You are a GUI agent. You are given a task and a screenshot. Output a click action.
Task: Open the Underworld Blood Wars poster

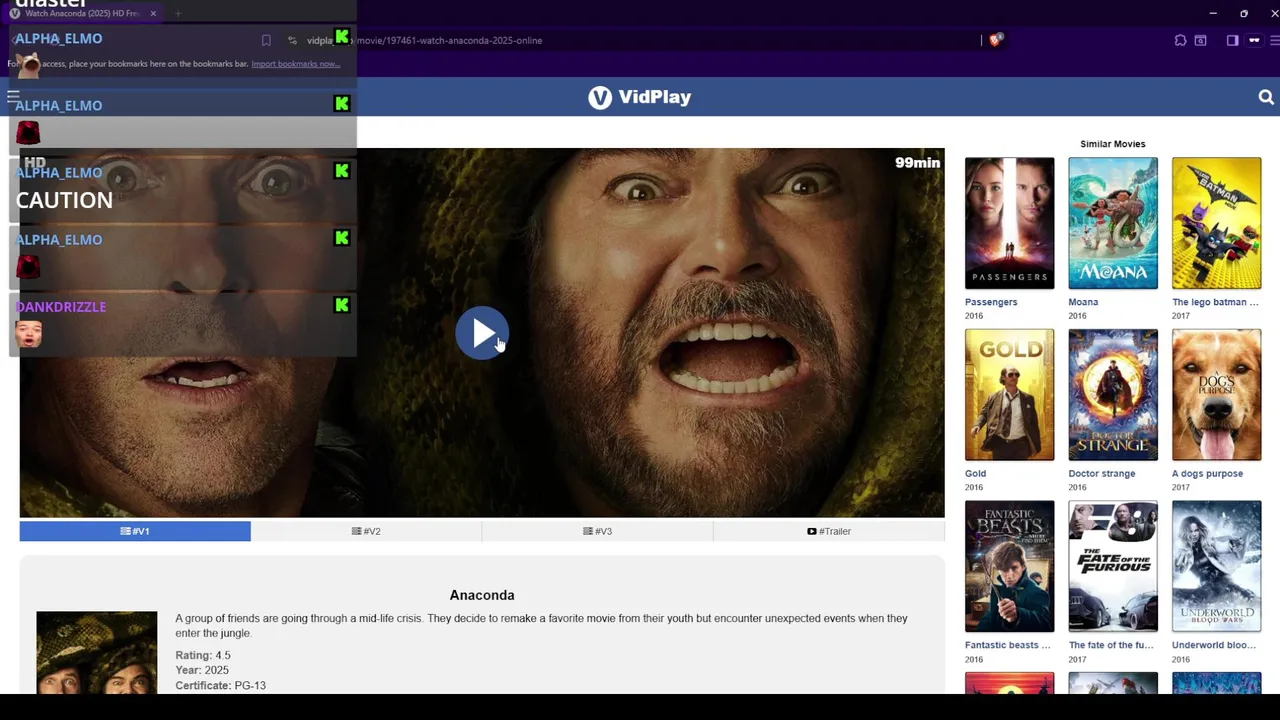[1216, 566]
